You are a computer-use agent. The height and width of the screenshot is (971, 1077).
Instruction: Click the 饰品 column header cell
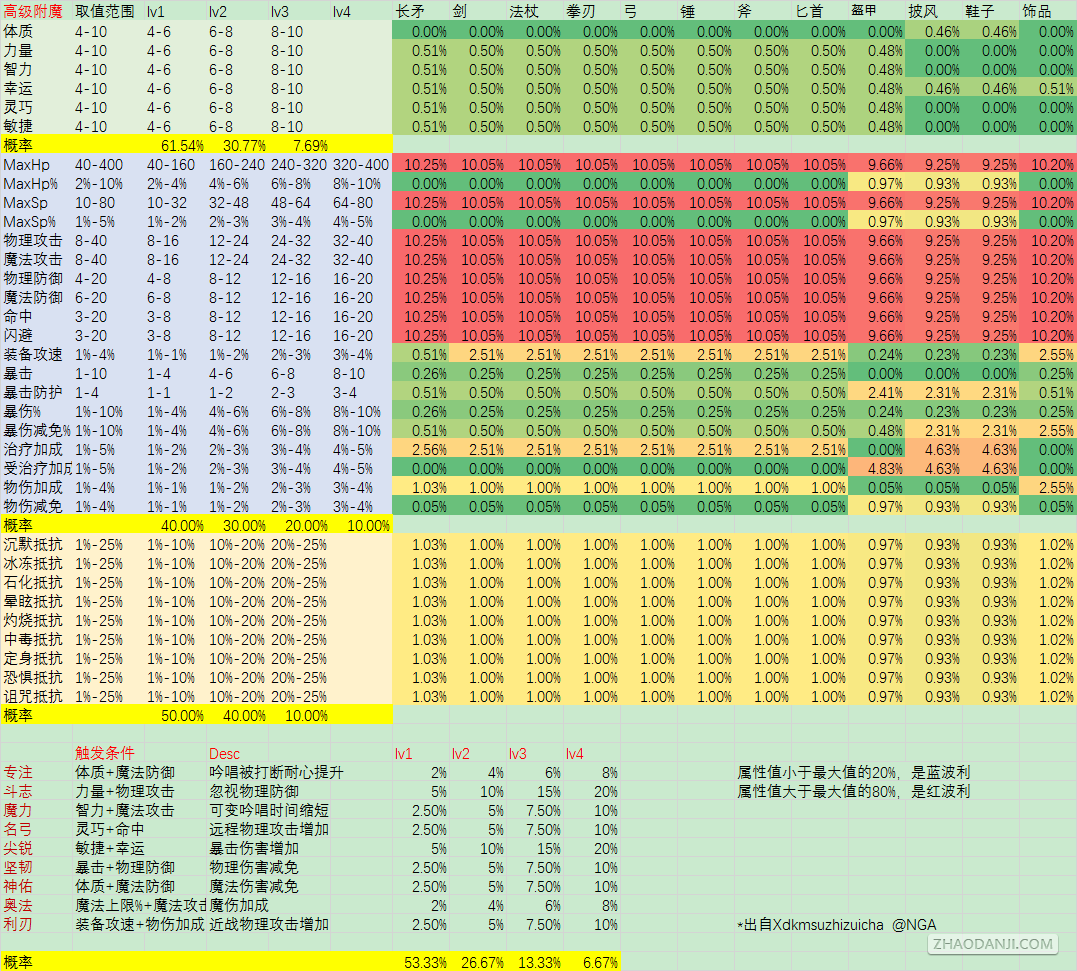[1037, 11]
